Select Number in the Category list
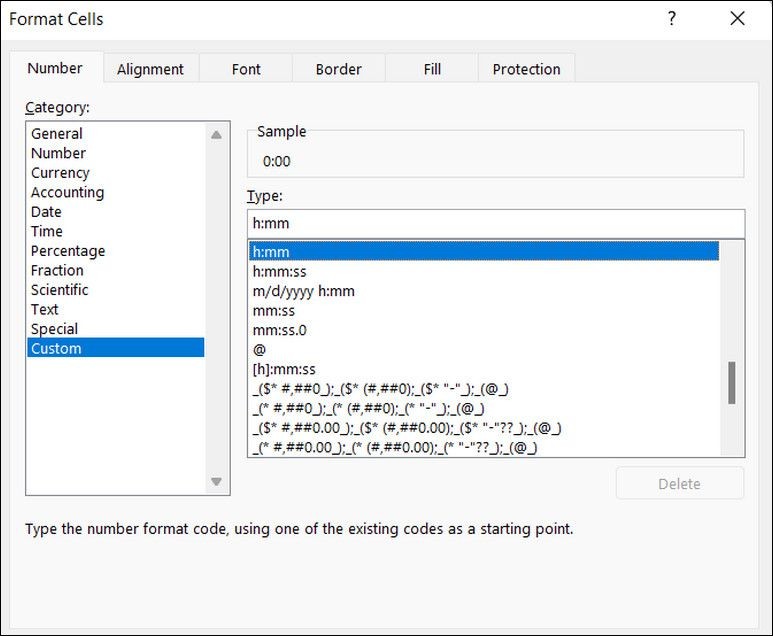 (x=116, y=153)
